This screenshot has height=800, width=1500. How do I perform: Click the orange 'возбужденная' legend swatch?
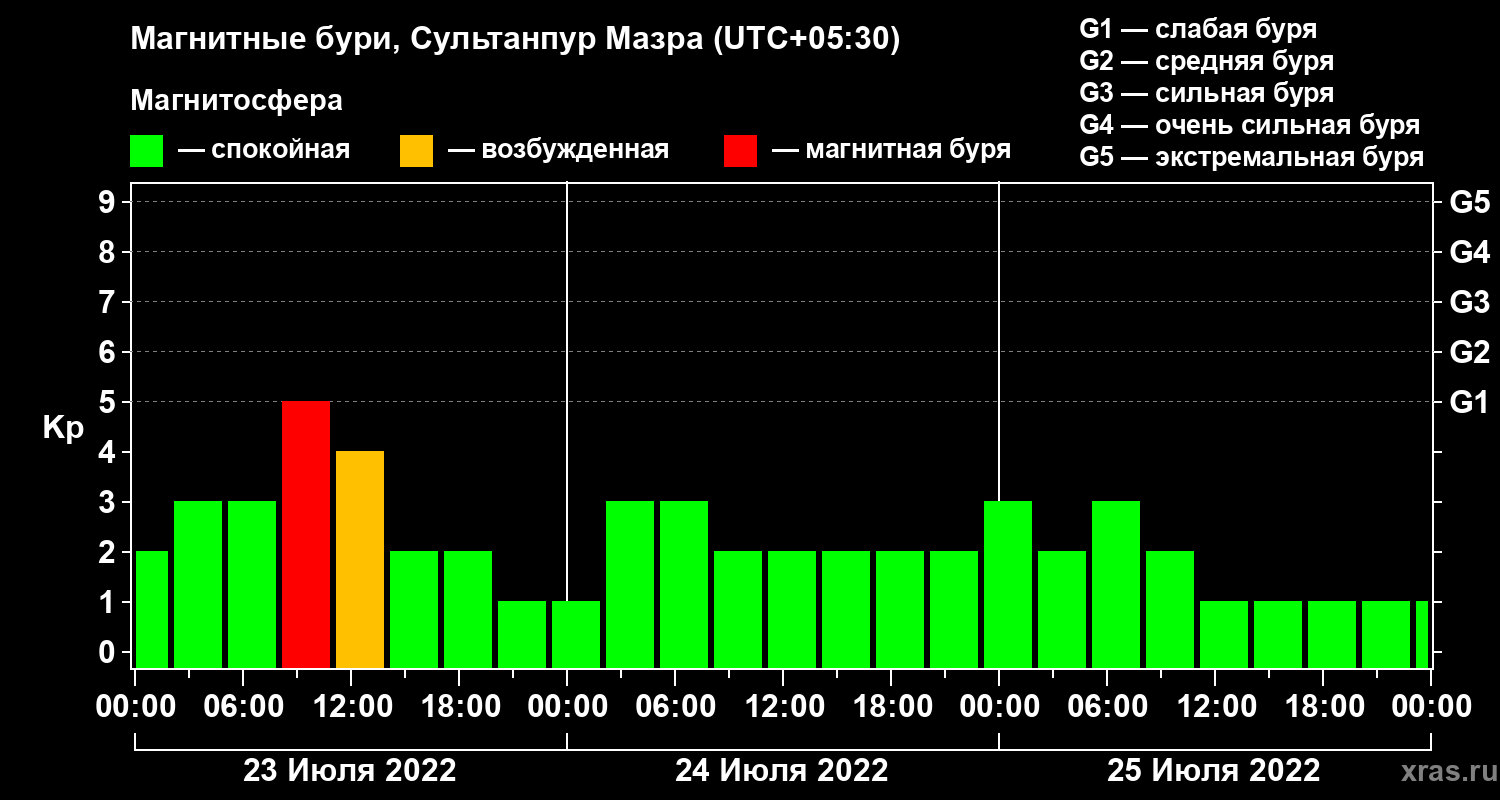[x=416, y=151]
